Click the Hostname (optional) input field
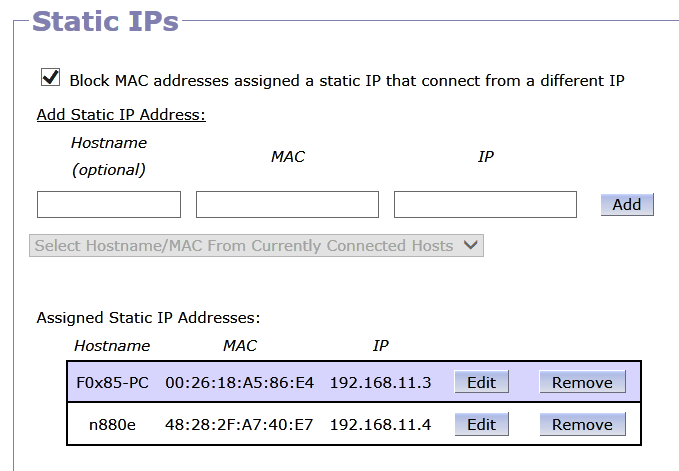This screenshot has height=471, width=679. (x=109, y=204)
